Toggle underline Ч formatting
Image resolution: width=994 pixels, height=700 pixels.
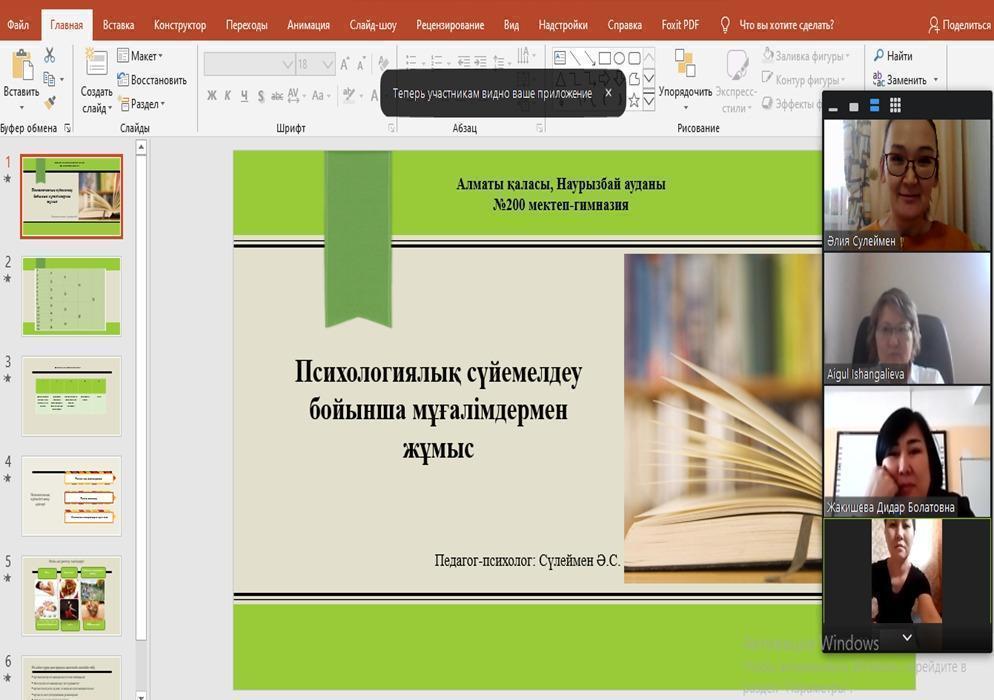tap(245, 96)
